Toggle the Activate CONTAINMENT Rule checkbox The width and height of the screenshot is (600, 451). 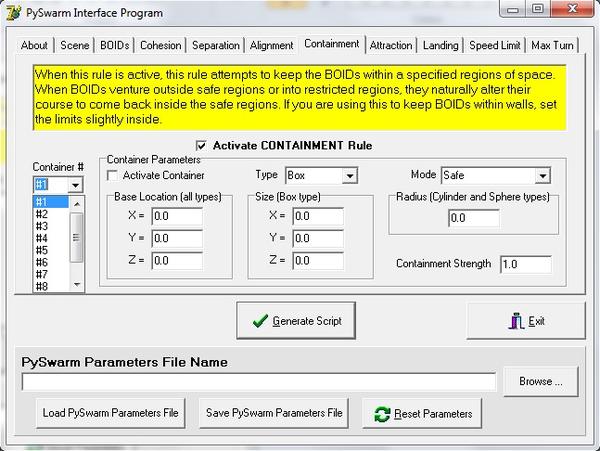coord(201,145)
